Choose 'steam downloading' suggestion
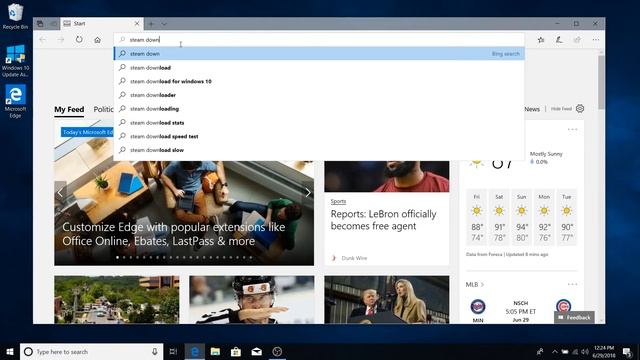This screenshot has width=640, height=360. [319, 109]
